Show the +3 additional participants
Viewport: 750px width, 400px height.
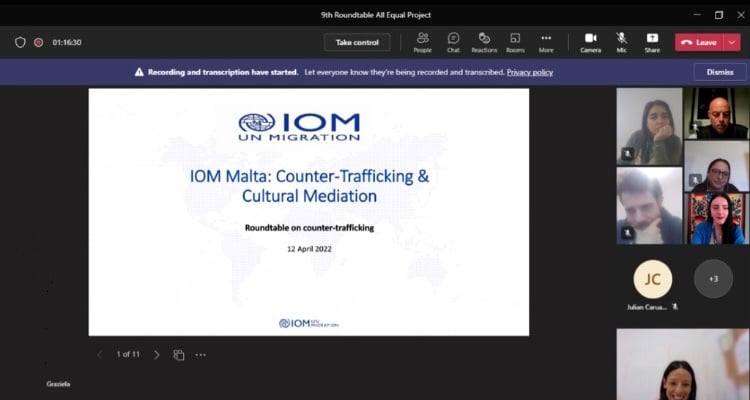(x=713, y=279)
